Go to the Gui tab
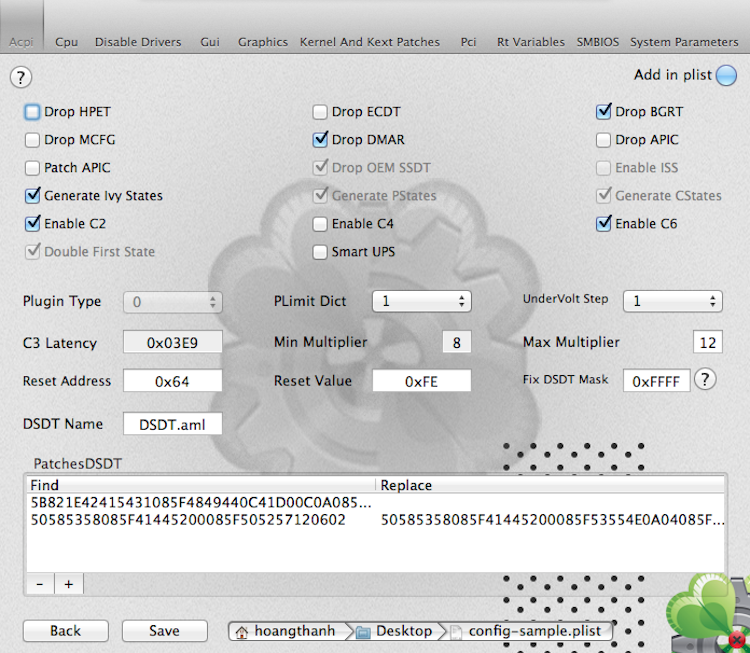 coord(210,42)
